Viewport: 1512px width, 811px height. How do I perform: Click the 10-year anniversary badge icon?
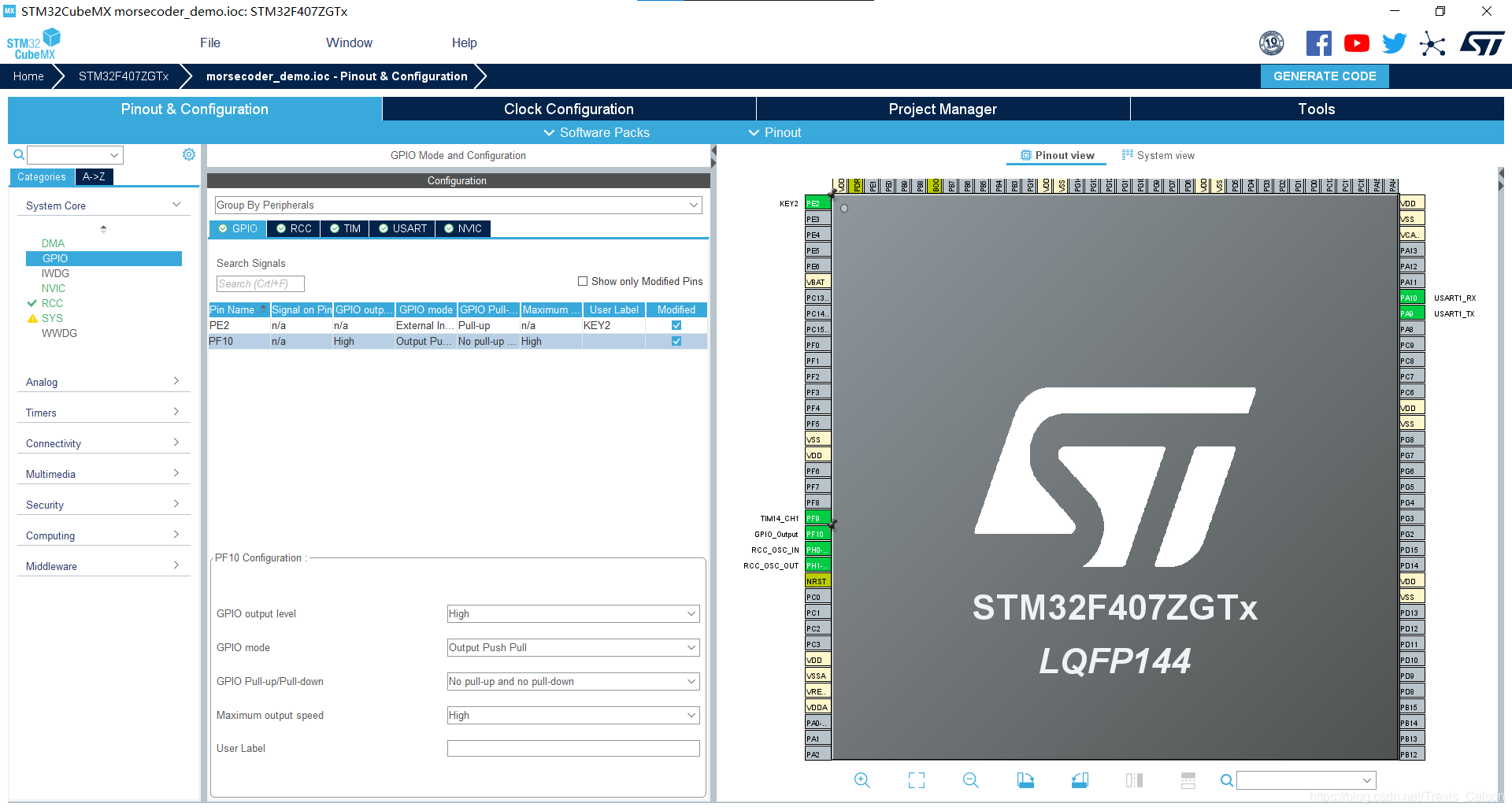point(1272,43)
